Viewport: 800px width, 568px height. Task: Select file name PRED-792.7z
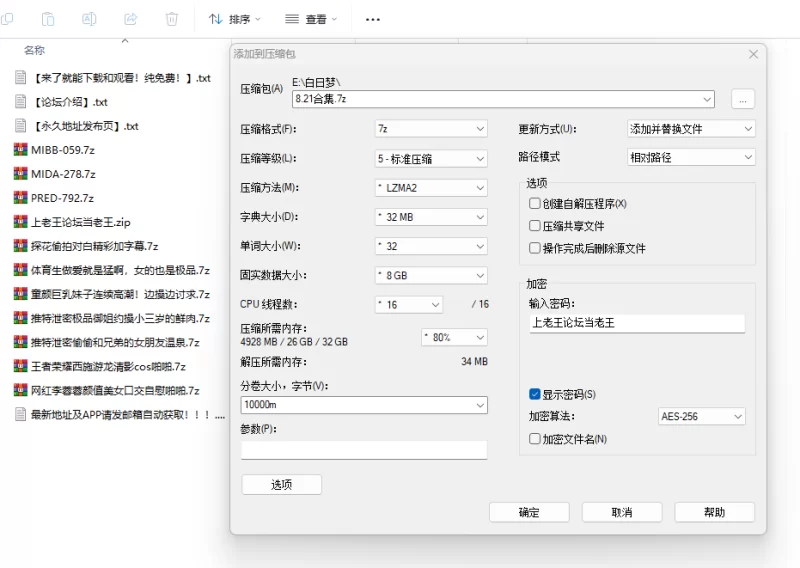[62, 198]
